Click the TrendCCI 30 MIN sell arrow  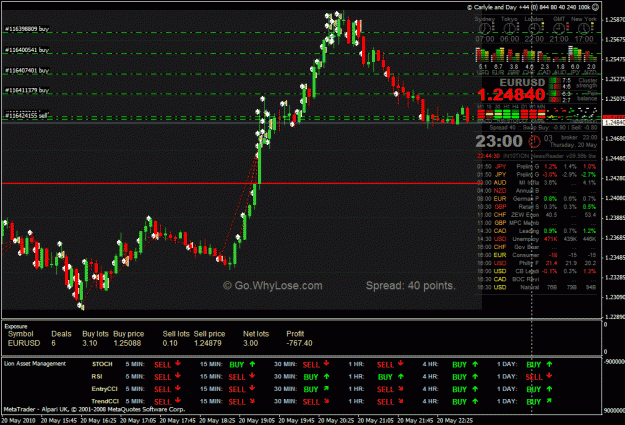326,401
